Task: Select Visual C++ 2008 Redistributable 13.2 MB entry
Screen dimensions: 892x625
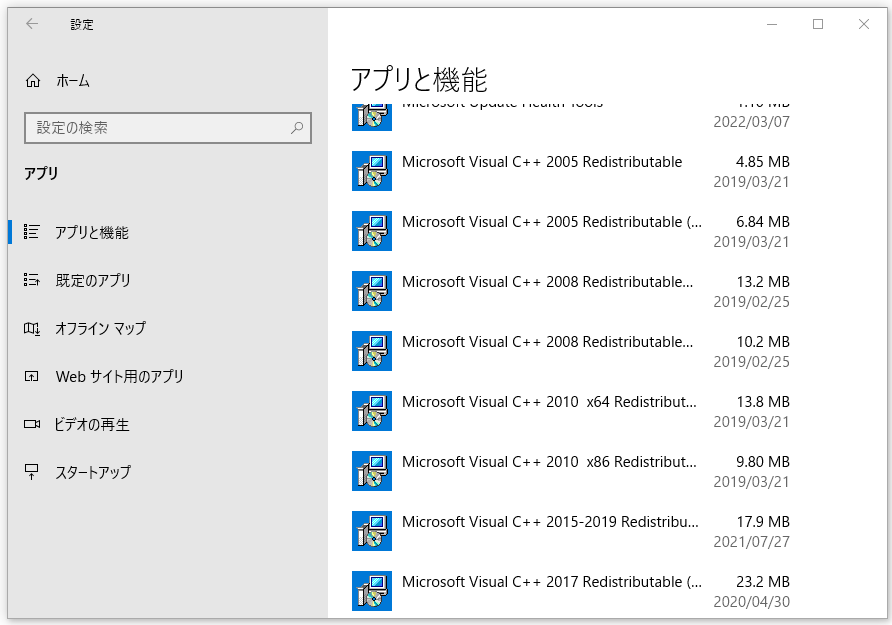Action: click(571, 291)
